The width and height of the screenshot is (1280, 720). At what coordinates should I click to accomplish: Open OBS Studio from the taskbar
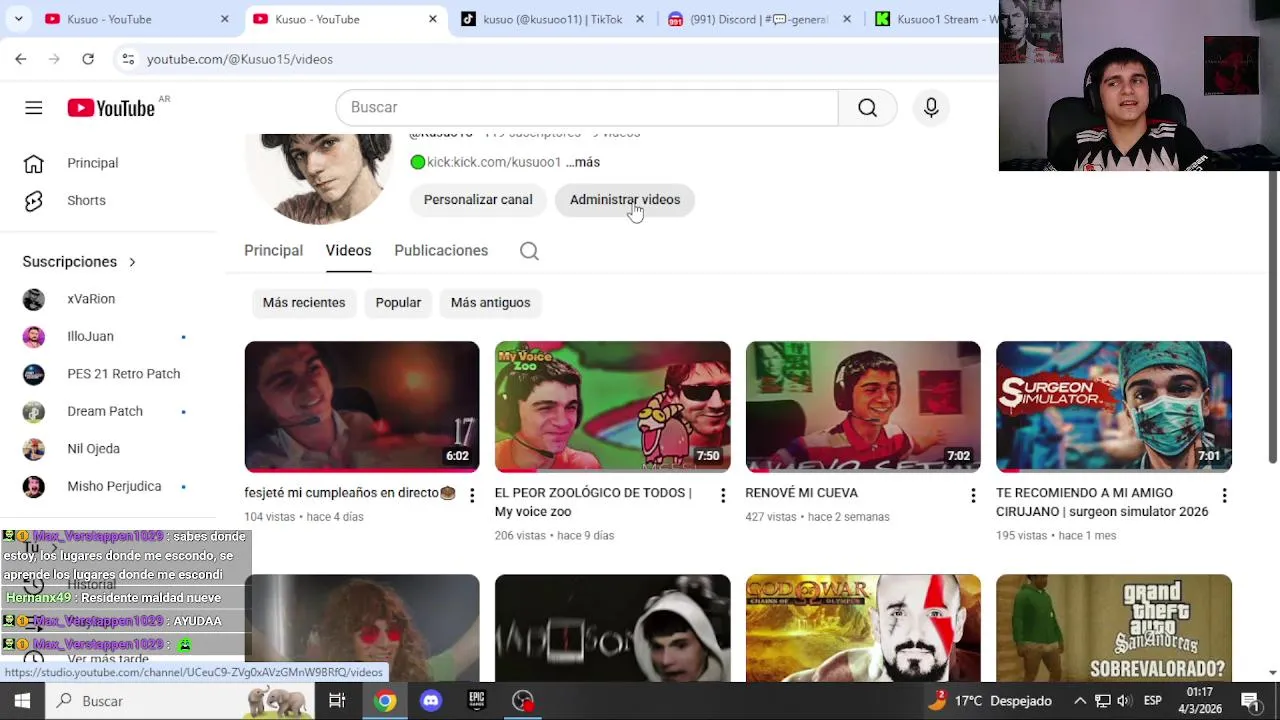(523, 701)
